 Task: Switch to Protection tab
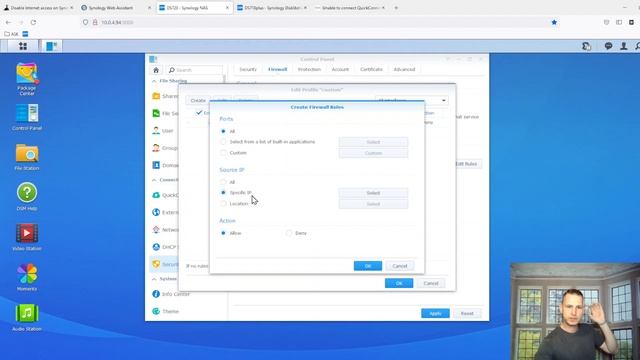pyautogui.click(x=309, y=69)
